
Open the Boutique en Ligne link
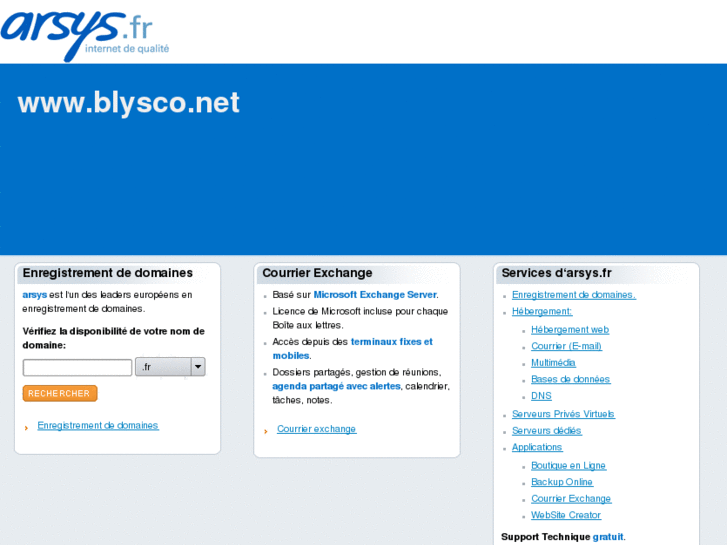coord(568,465)
